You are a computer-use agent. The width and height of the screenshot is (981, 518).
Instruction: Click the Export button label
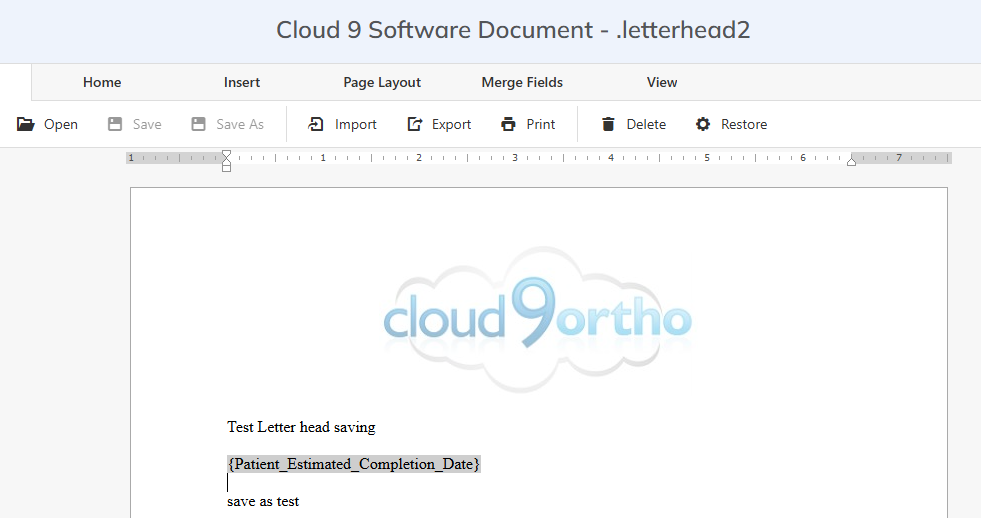pyautogui.click(x=451, y=124)
